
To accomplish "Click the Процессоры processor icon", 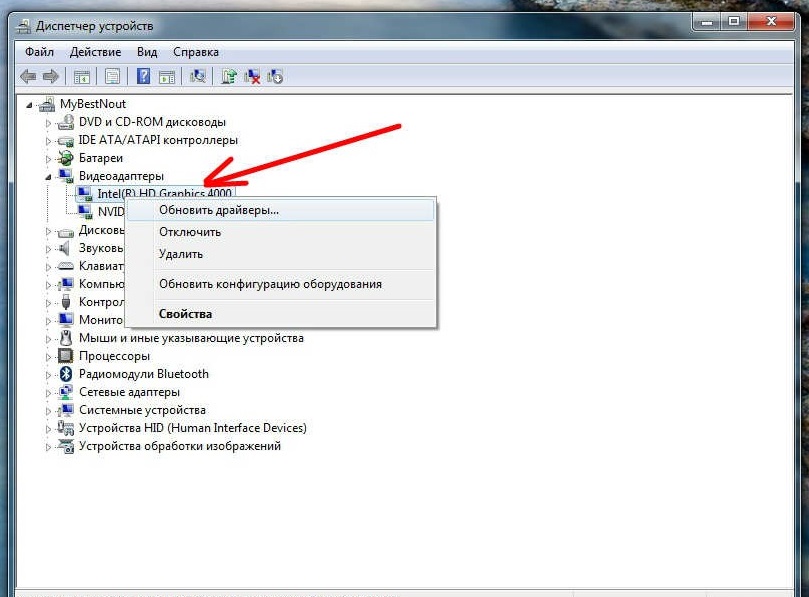I will coord(66,356).
